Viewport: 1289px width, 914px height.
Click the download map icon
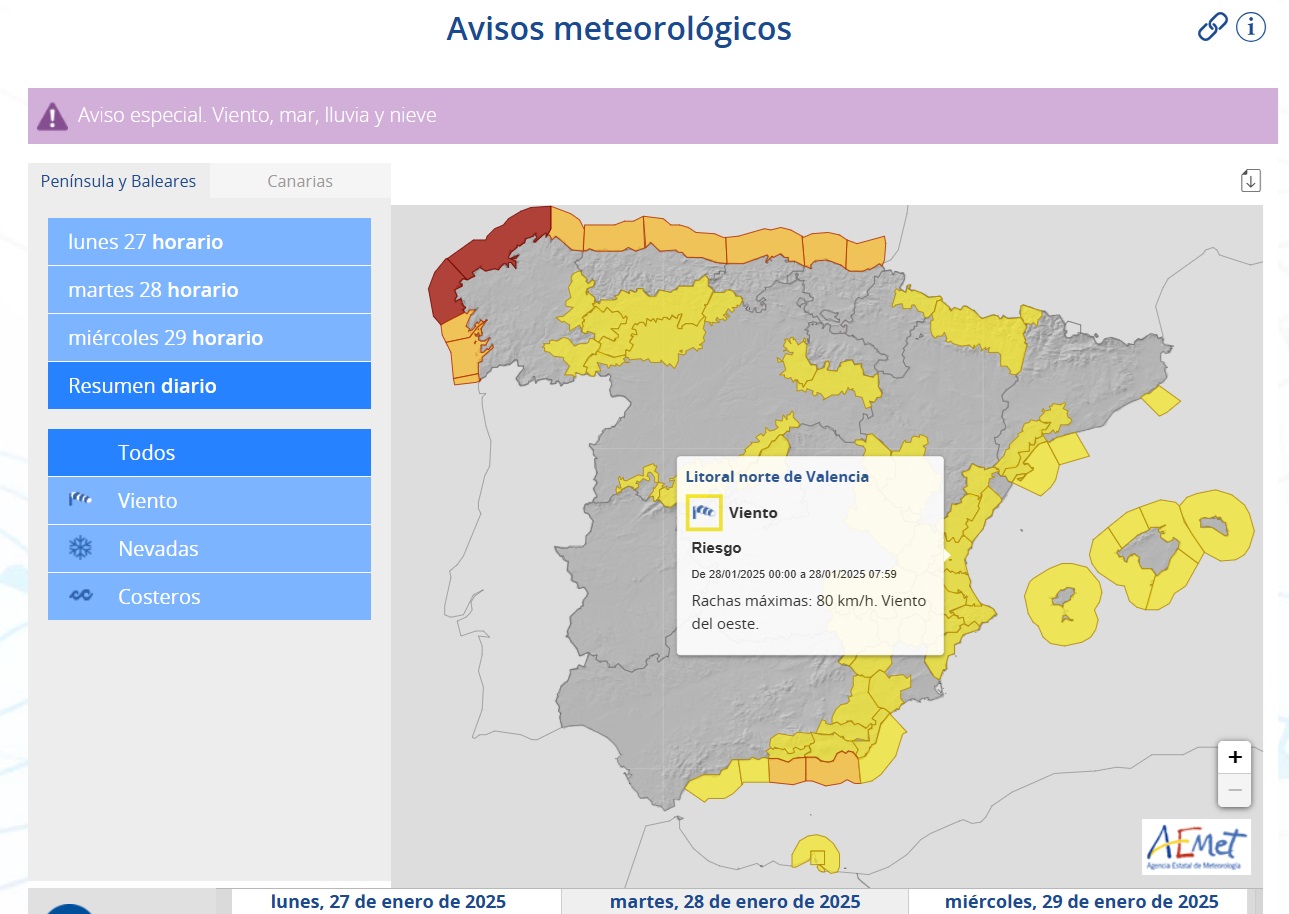(x=1250, y=180)
